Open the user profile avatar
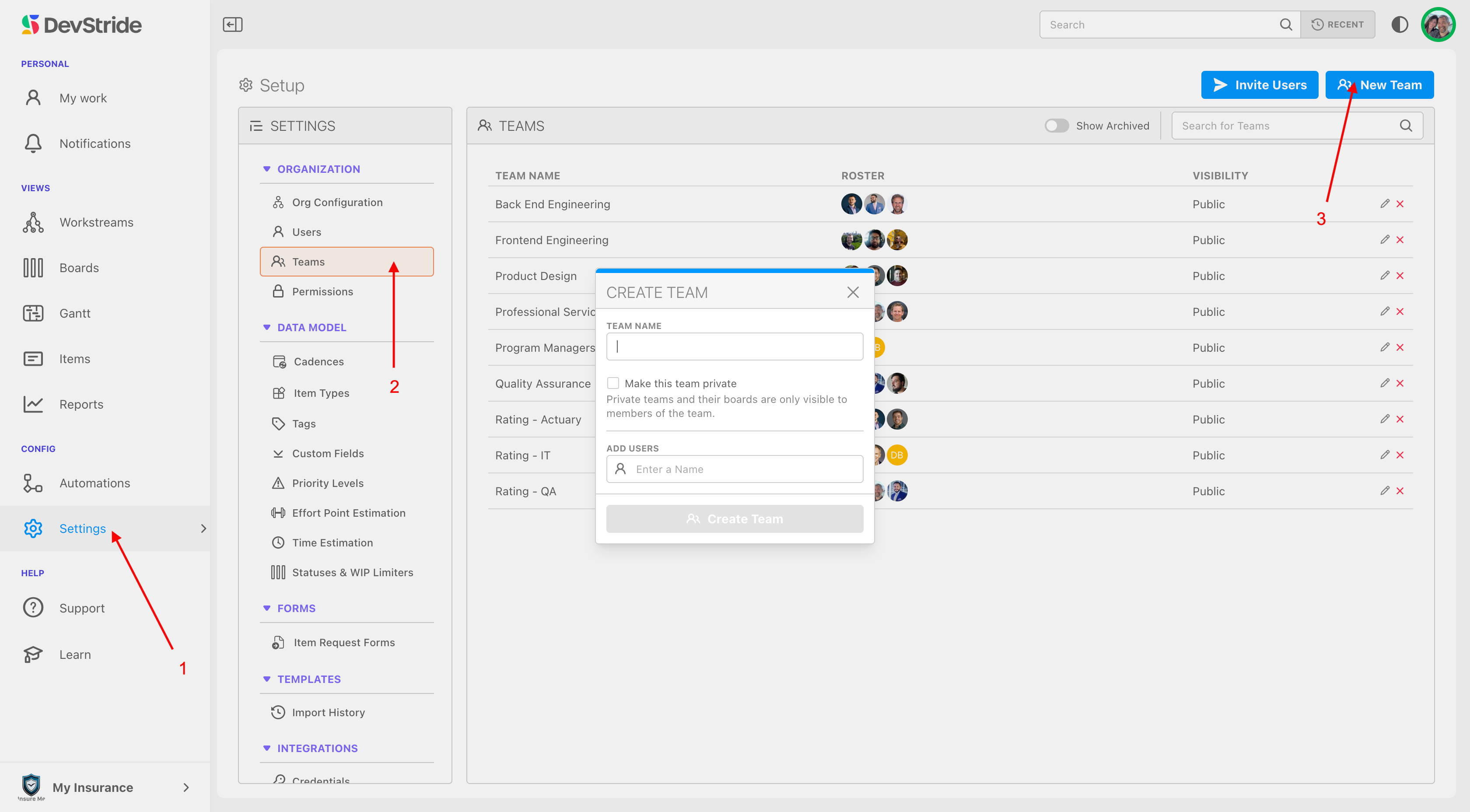This screenshot has height=812, width=1470. click(1438, 24)
